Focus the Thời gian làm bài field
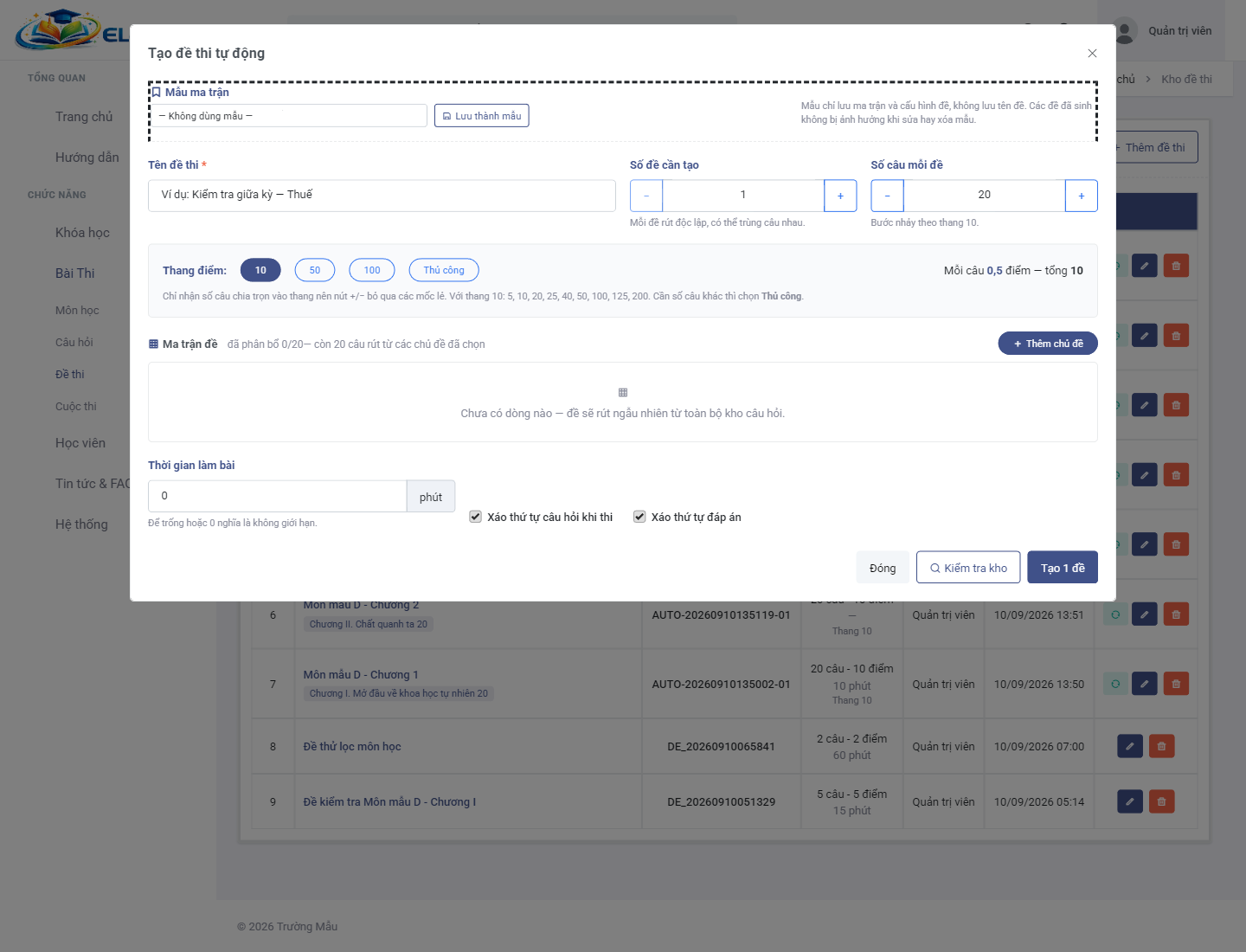1246x952 pixels. pos(277,496)
